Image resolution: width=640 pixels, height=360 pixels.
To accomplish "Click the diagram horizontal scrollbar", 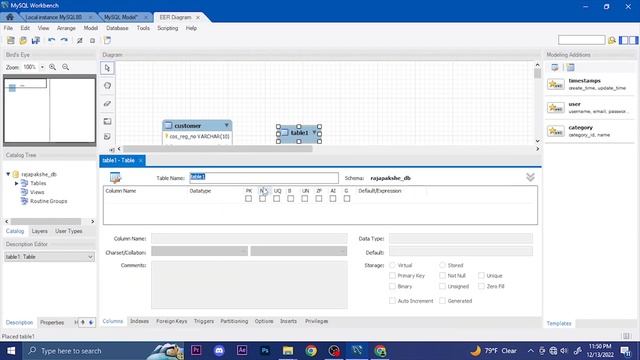I will [x=218, y=149].
